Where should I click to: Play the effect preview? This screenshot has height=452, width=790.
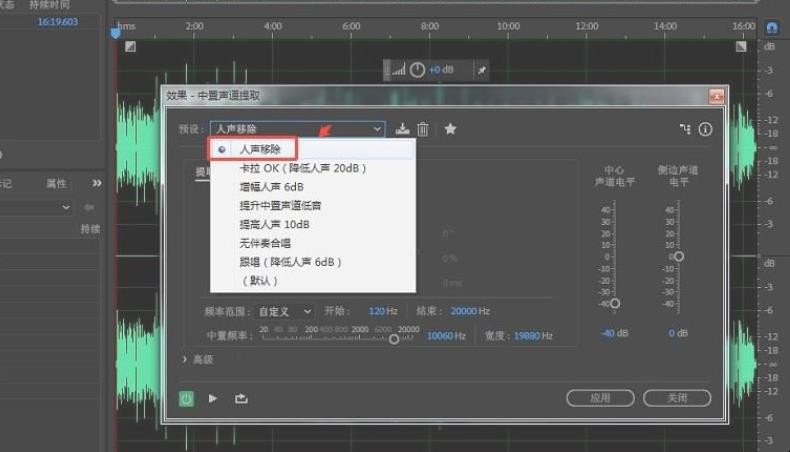click(x=213, y=399)
